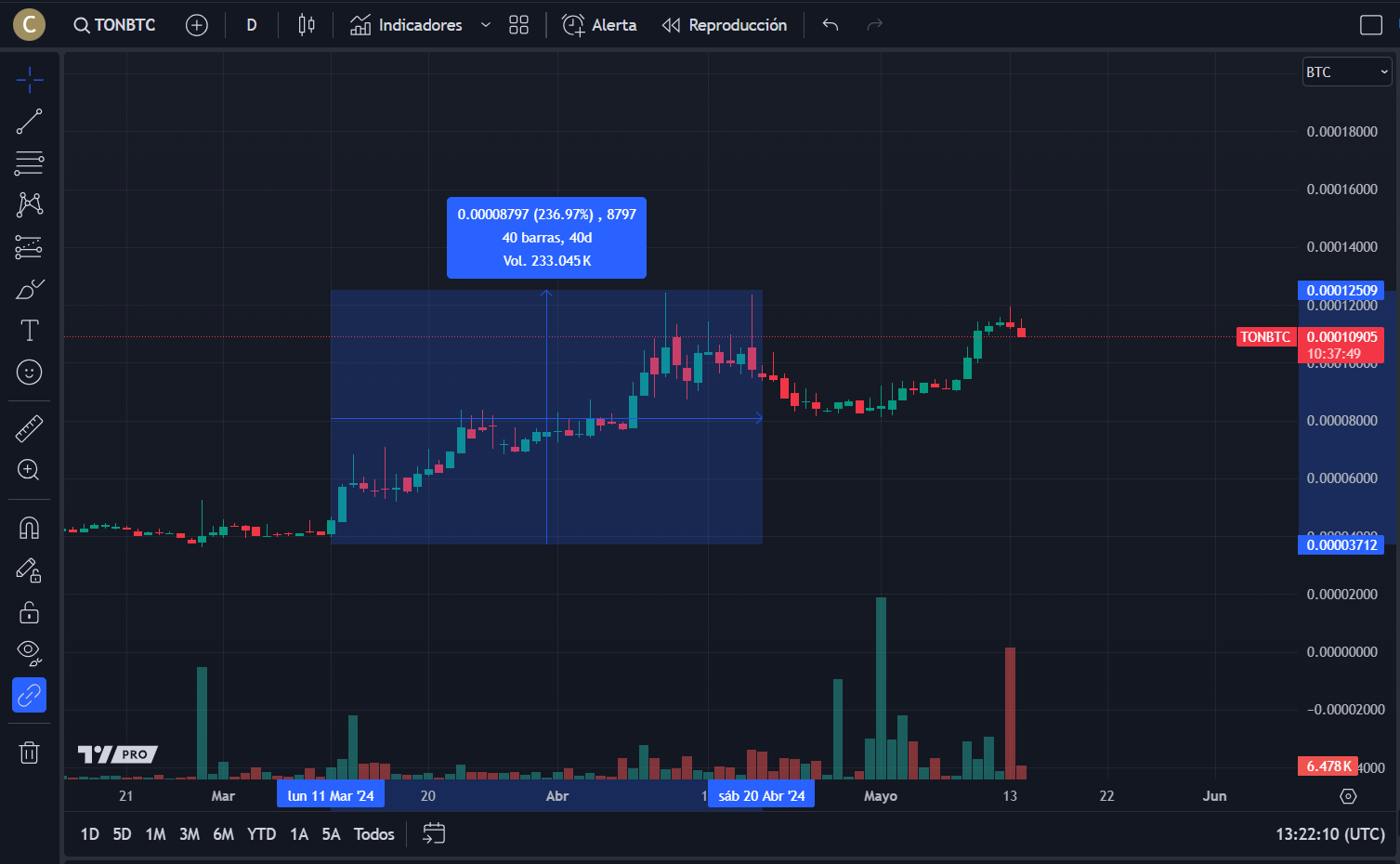
Task: Select the 1D time range
Action: click(90, 834)
